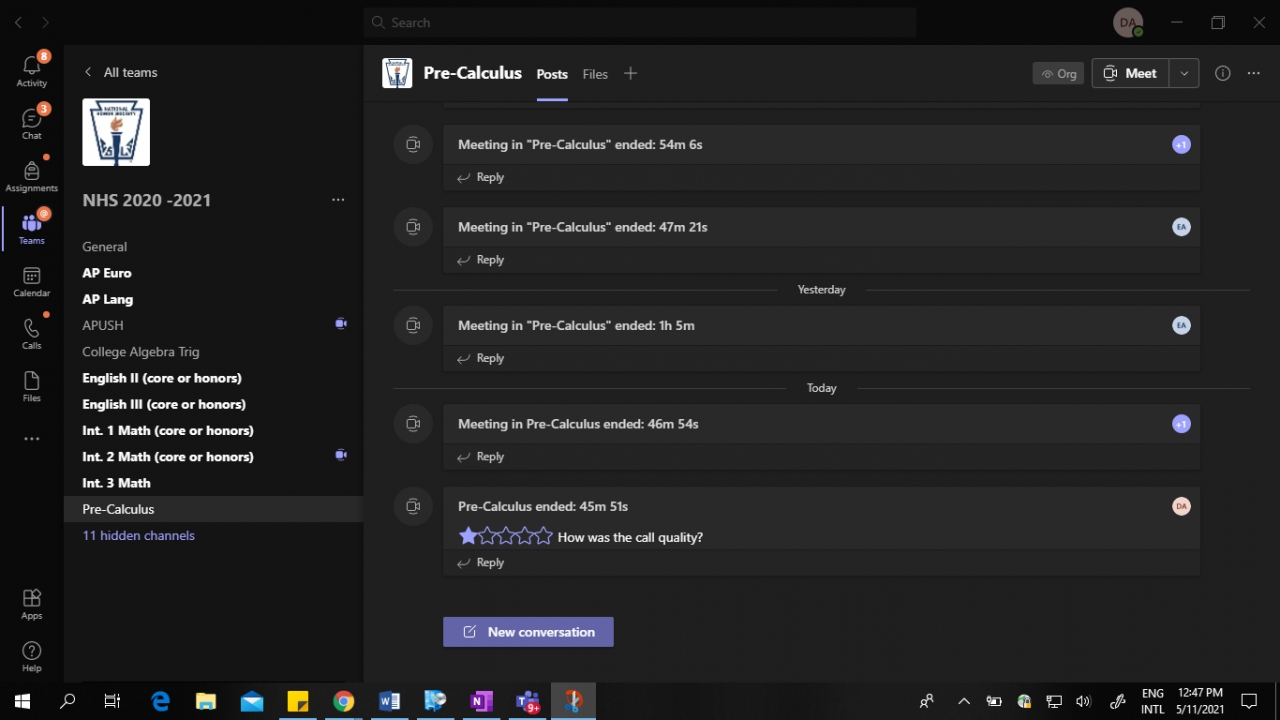1280x720 pixels.
Task: Expand the 11 hidden channels list
Action: tap(138, 535)
